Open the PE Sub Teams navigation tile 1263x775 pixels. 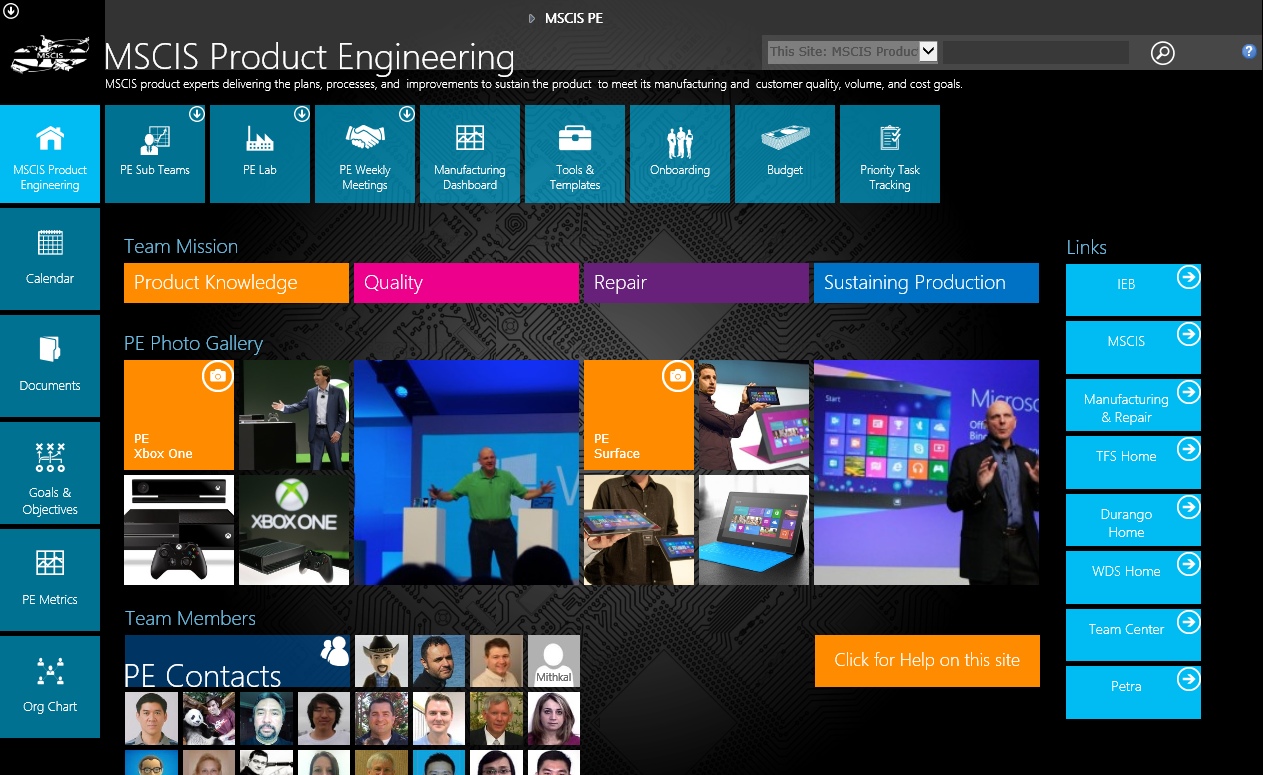(155, 154)
